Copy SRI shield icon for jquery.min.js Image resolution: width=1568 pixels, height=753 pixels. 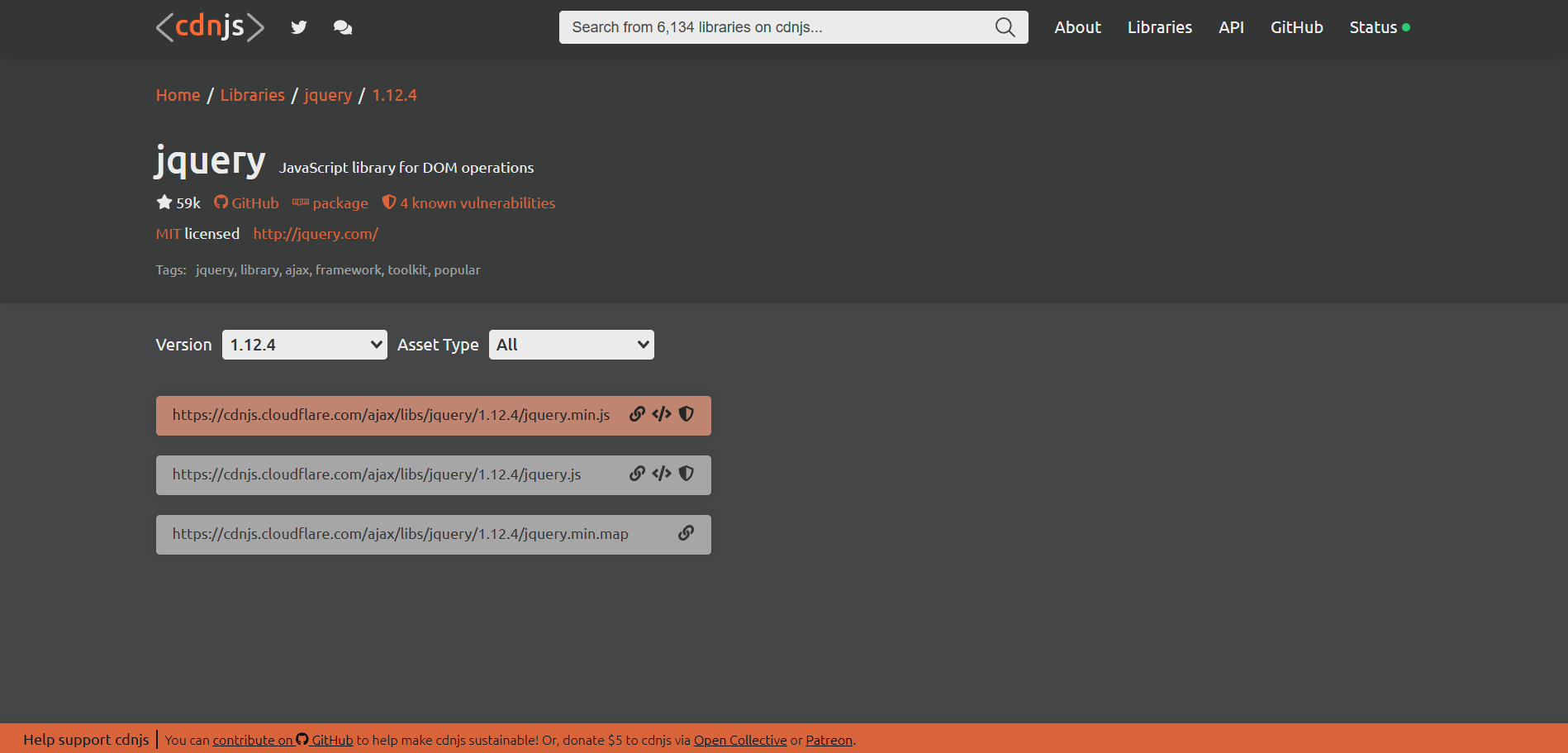[687, 414]
